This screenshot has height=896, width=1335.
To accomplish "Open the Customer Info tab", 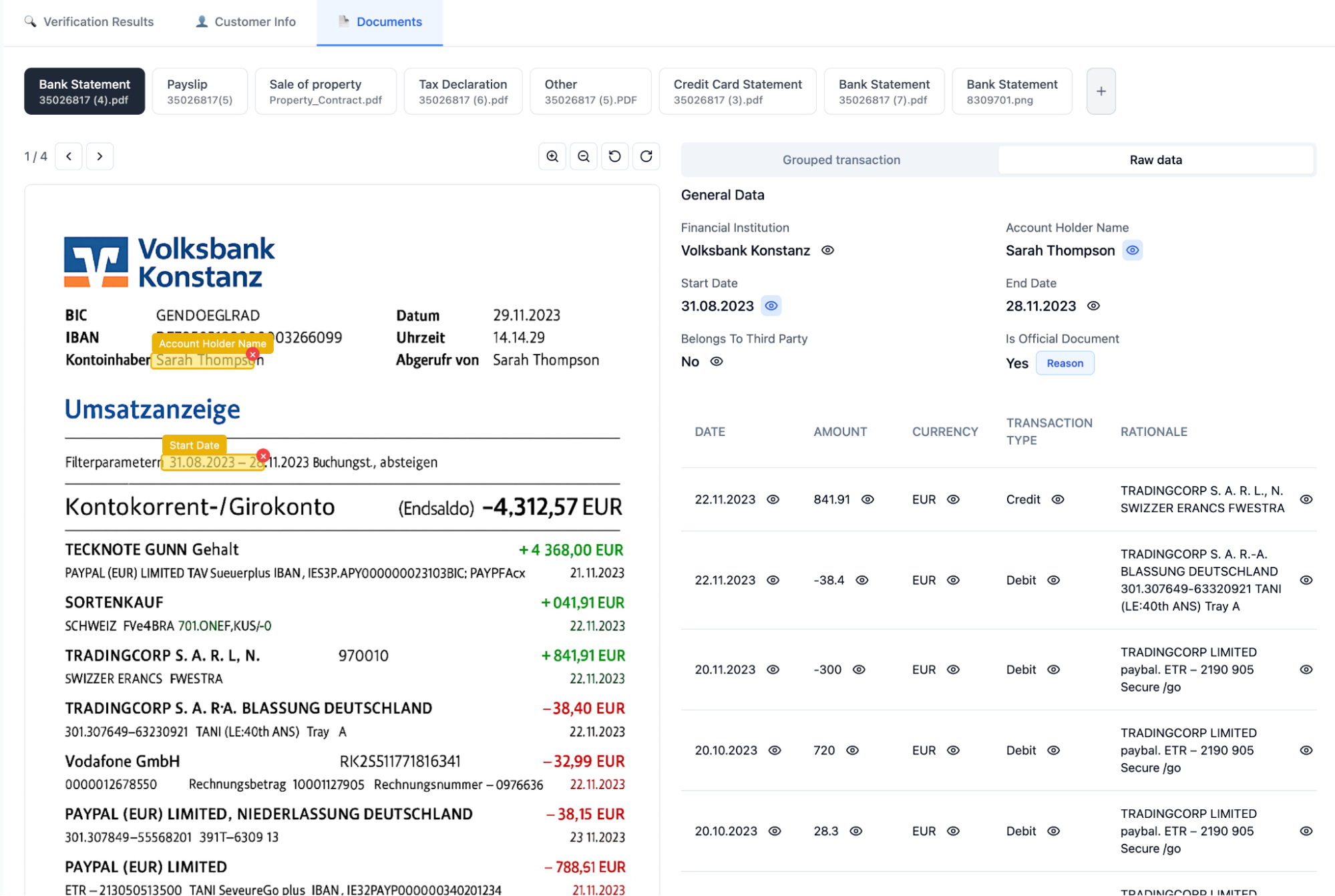I will (x=246, y=21).
